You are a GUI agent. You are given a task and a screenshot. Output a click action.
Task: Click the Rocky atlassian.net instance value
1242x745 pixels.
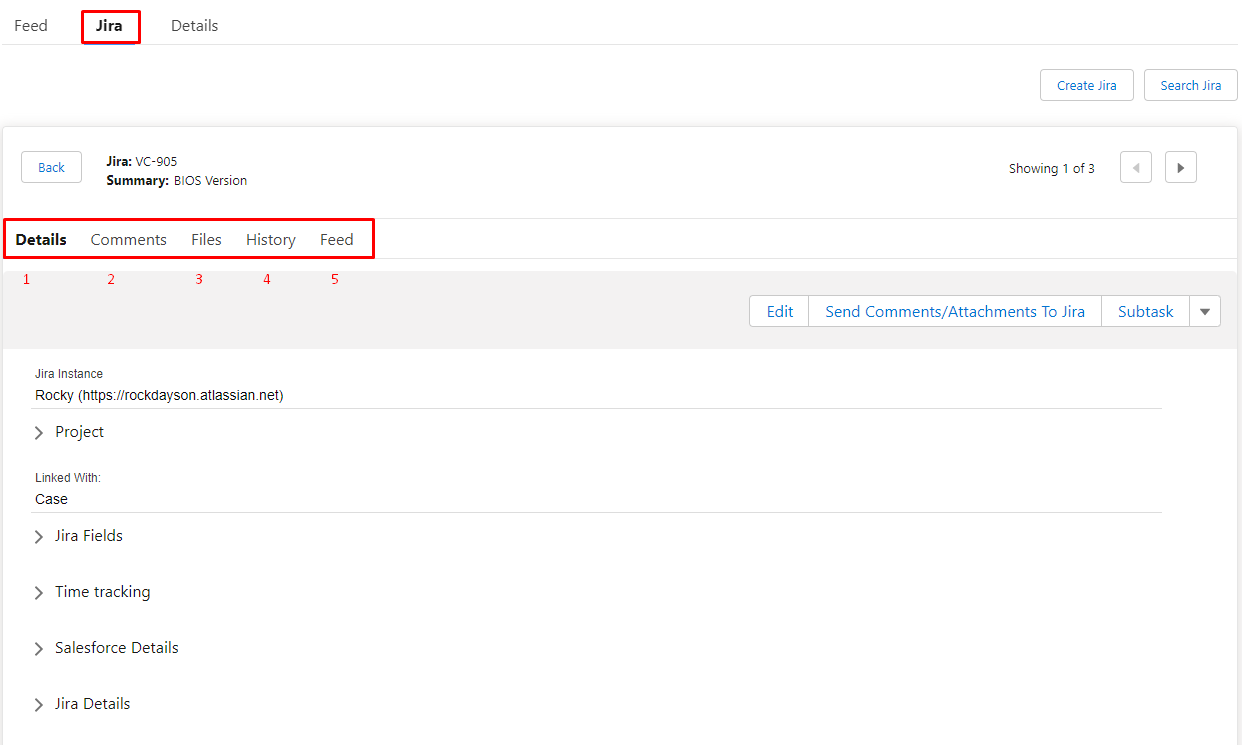[x=159, y=395]
